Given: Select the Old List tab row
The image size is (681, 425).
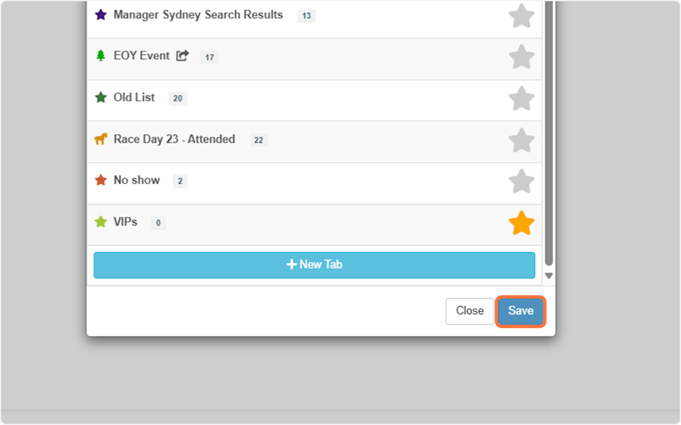Looking at the screenshot, I should click(314, 100).
